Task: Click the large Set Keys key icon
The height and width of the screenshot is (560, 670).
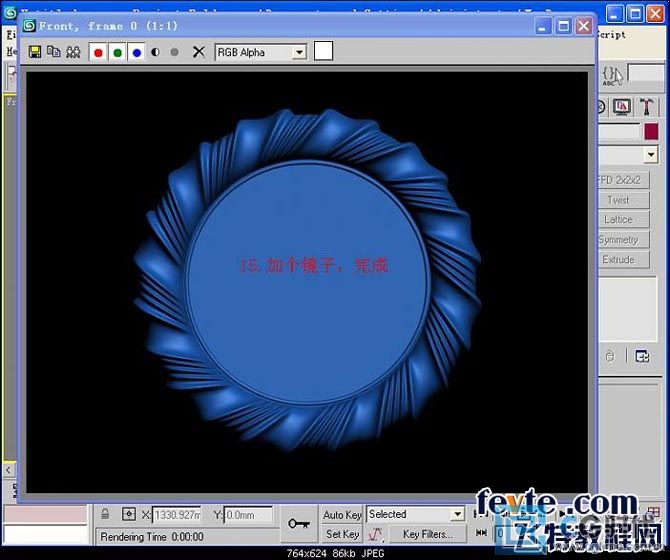Action: [x=299, y=524]
